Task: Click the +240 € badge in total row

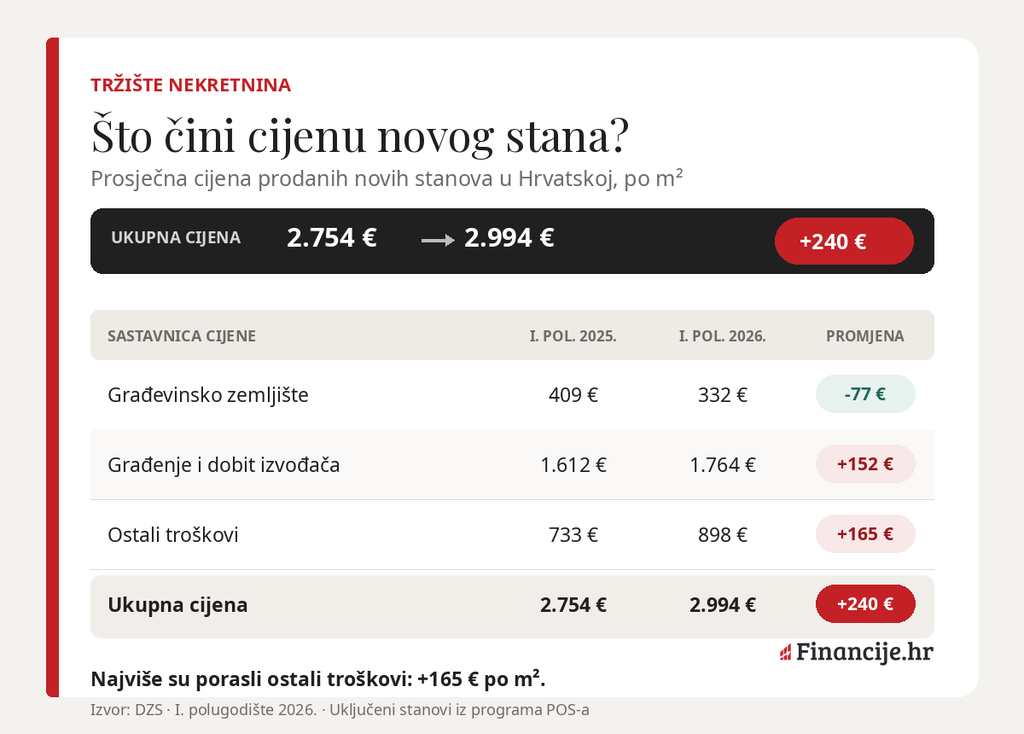Action: (x=865, y=603)
